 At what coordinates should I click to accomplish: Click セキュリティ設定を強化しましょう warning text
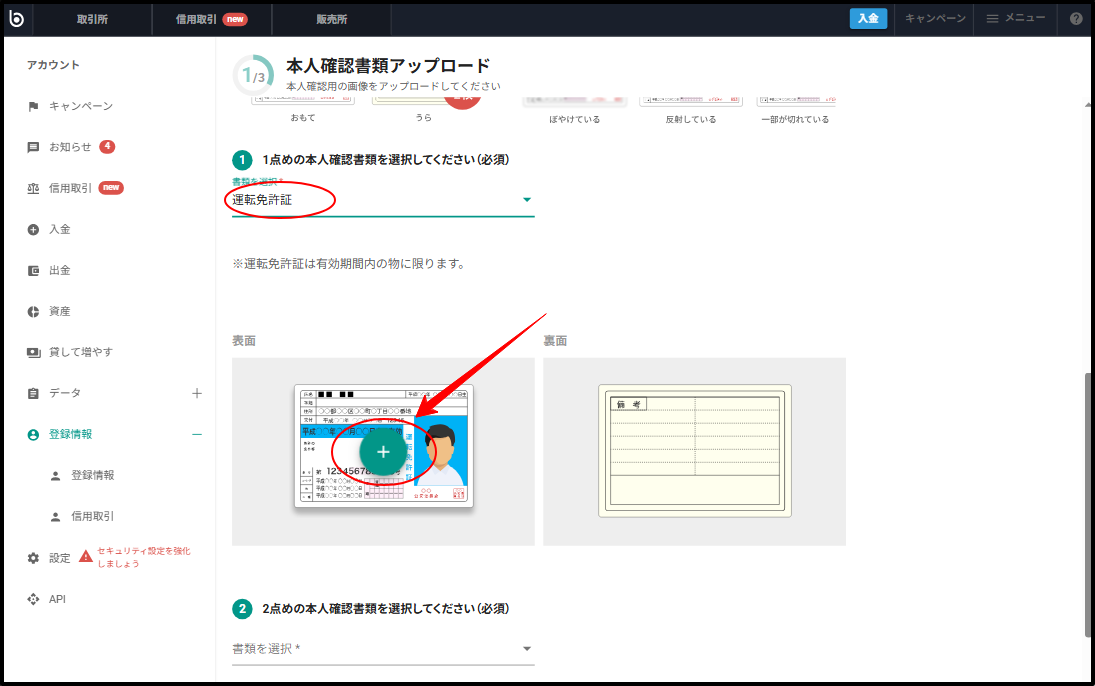click(x=143, y=557)
